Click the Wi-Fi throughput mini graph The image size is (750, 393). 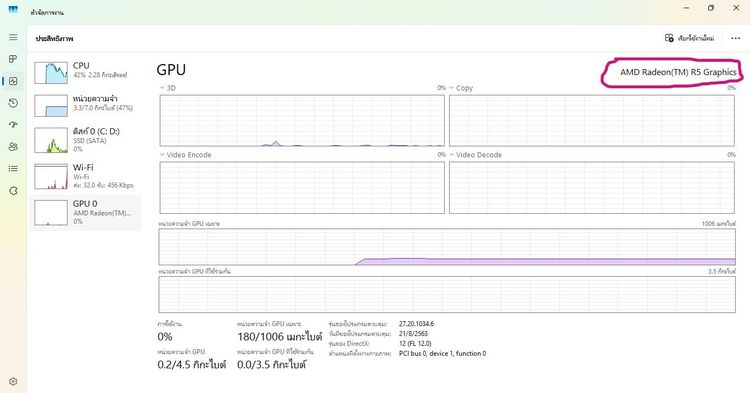(x=51, y=177)
